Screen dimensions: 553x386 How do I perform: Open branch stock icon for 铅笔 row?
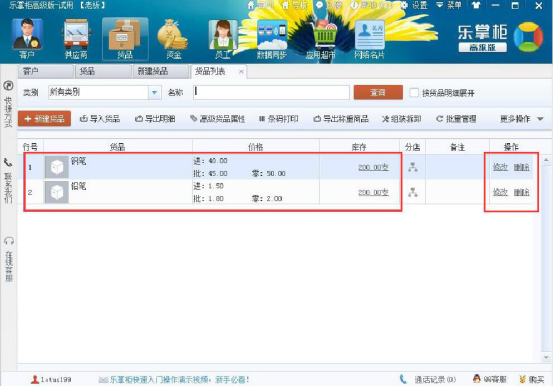[413, 192]
